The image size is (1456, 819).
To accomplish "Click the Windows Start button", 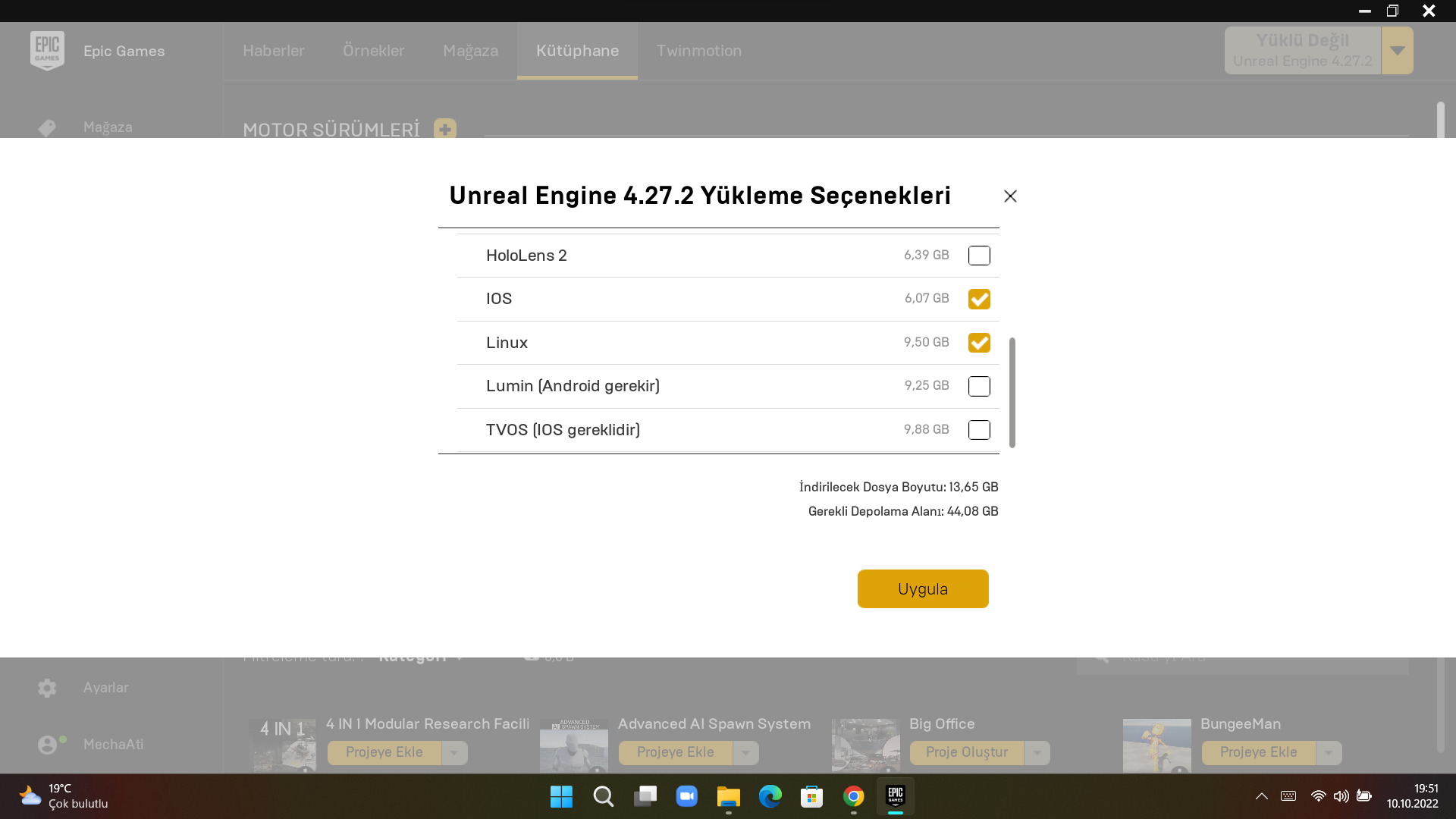I will 560,796.
